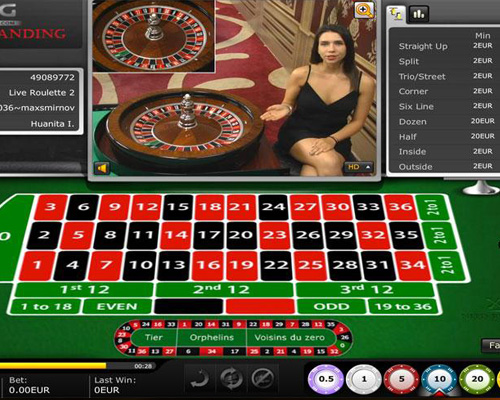Viewport: 500px width, 400px height.
Task: Bet on the red color field
Action: tap(260, 306)
